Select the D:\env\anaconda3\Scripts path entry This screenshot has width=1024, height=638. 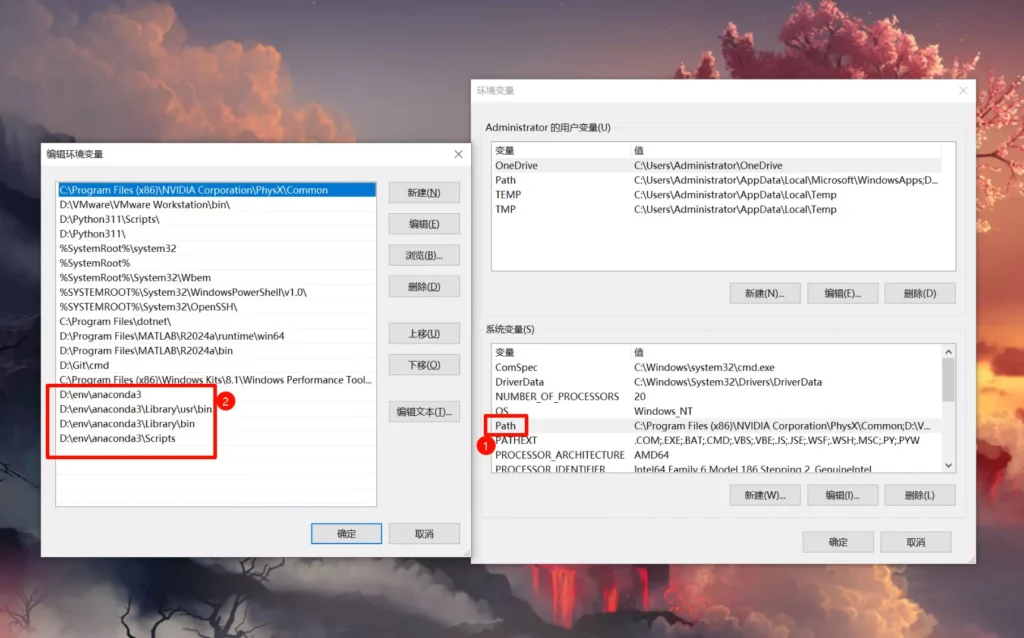118,439
